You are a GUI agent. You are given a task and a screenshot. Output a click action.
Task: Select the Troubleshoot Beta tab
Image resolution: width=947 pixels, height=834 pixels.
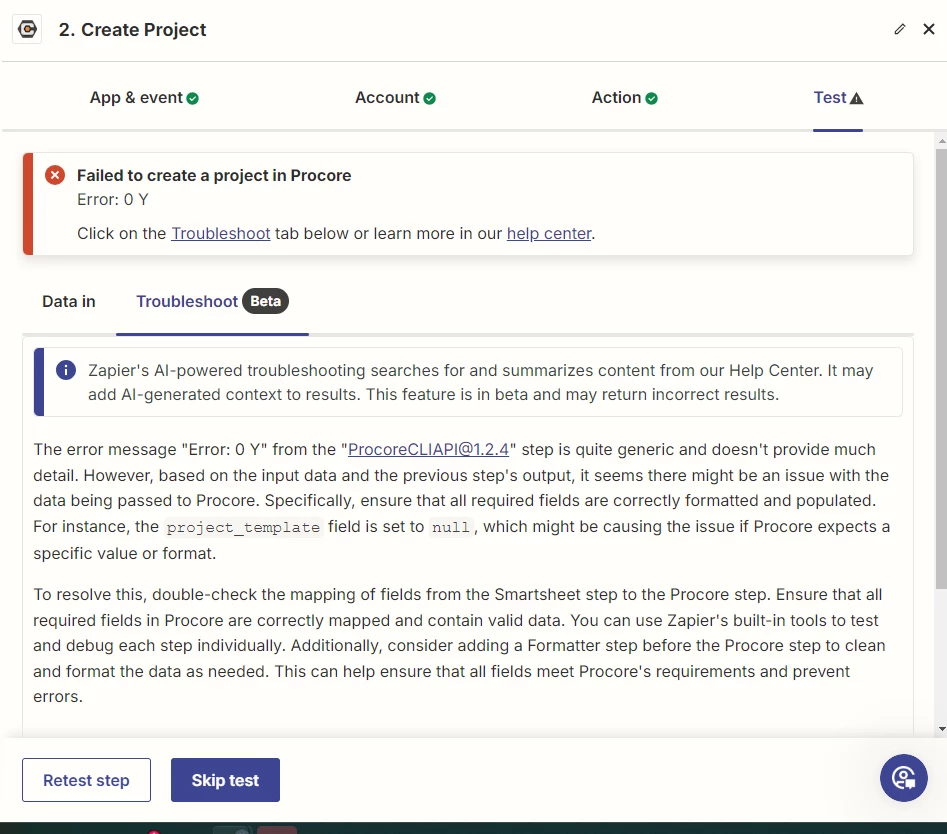coord(212,301)
